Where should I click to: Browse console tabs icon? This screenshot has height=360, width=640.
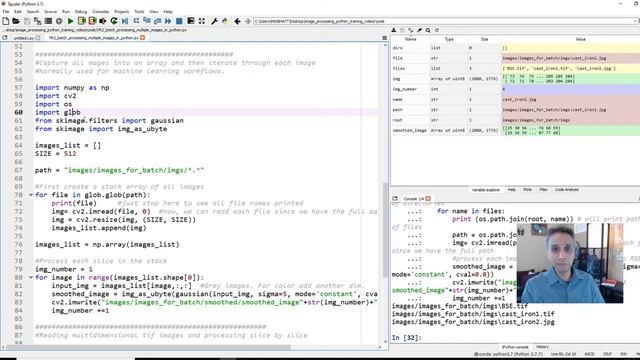point(395,198)
